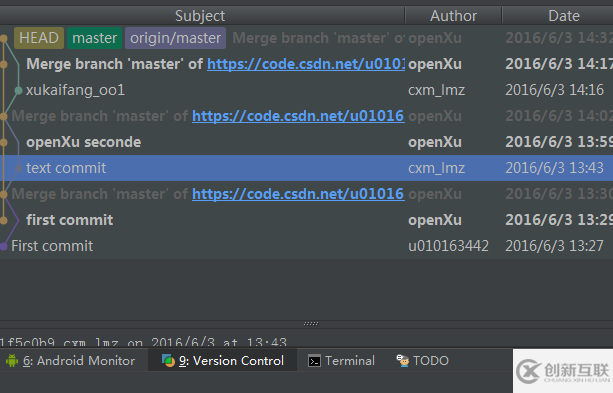This screenshot has width=613, height=393.
Task: Click the green master branch label
Action: point(95,38)
